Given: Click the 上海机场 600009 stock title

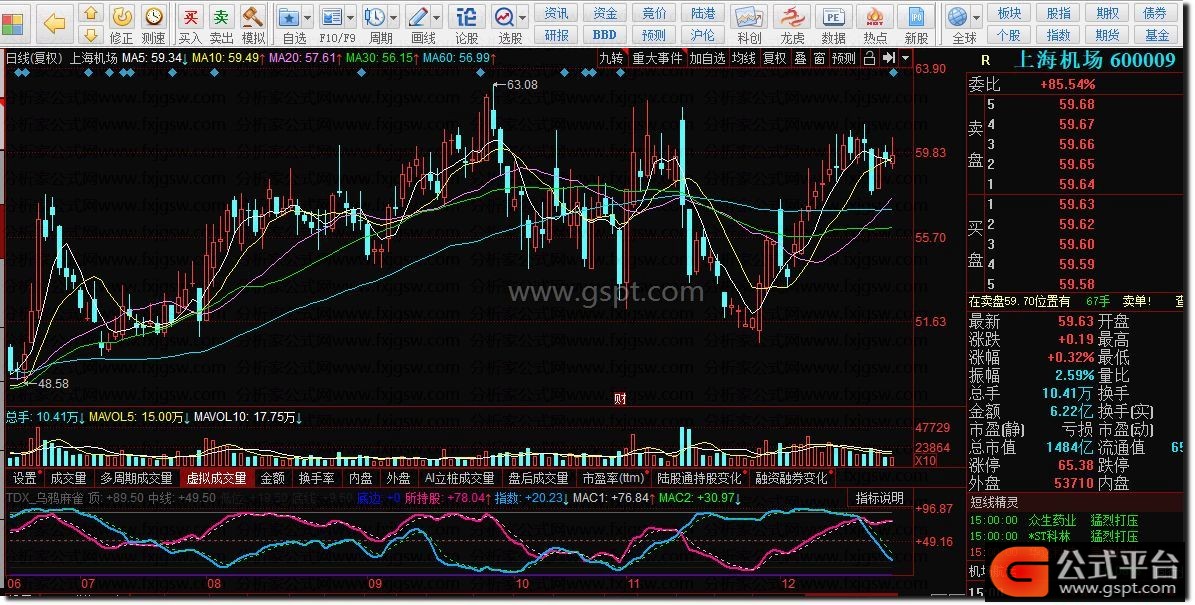Looking at the screenshot, I should point(1094,60).
